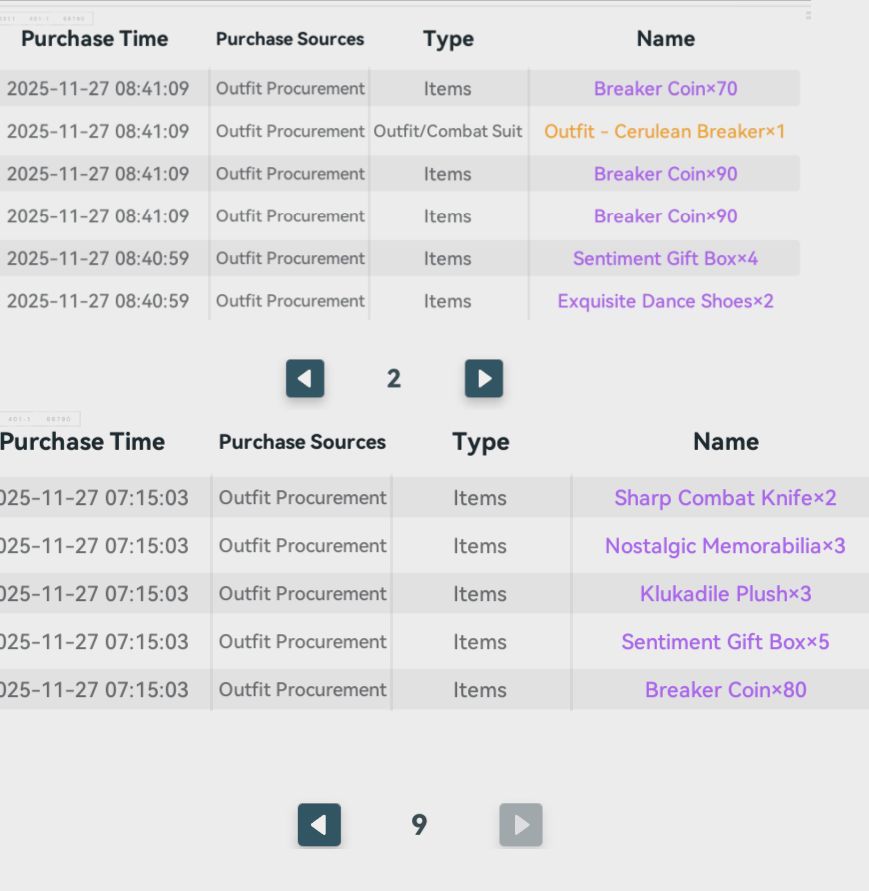Click Outfit Procurement in the Breaker Coin×70 row
The width and height of the screenshot is (869, 891).
click(290, 89)
